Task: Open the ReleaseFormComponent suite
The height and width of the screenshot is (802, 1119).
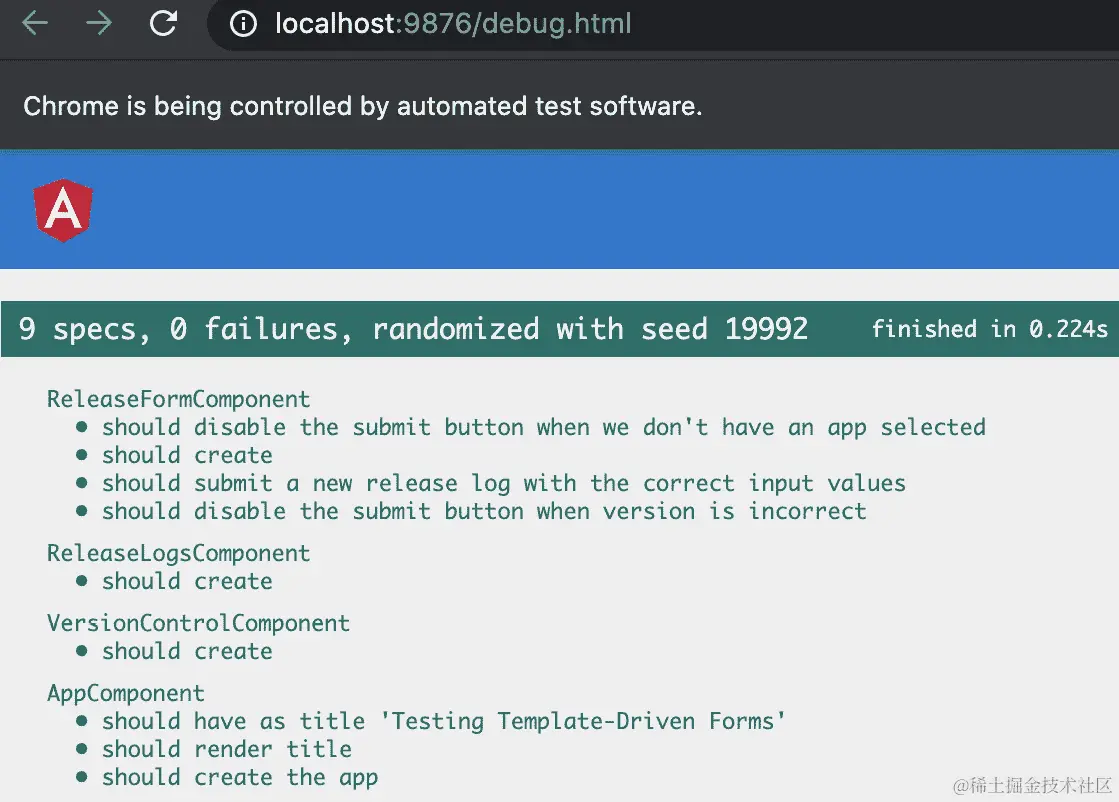Action: pos(178,399)
